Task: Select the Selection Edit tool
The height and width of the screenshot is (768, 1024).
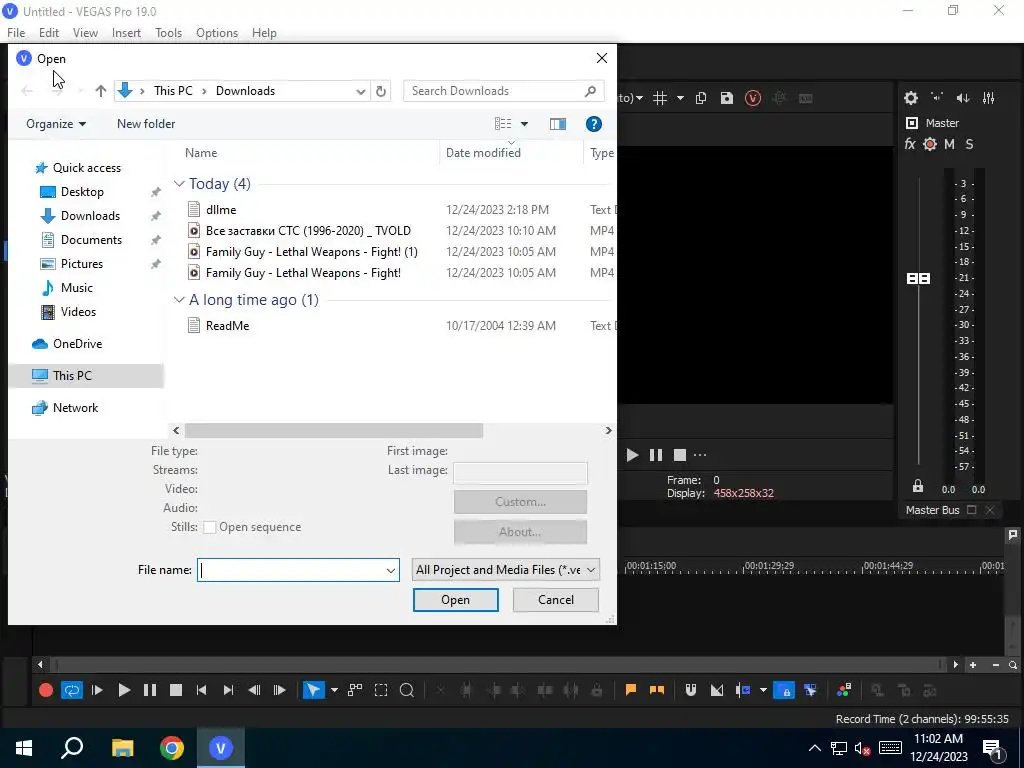Action: click(381, 690)
